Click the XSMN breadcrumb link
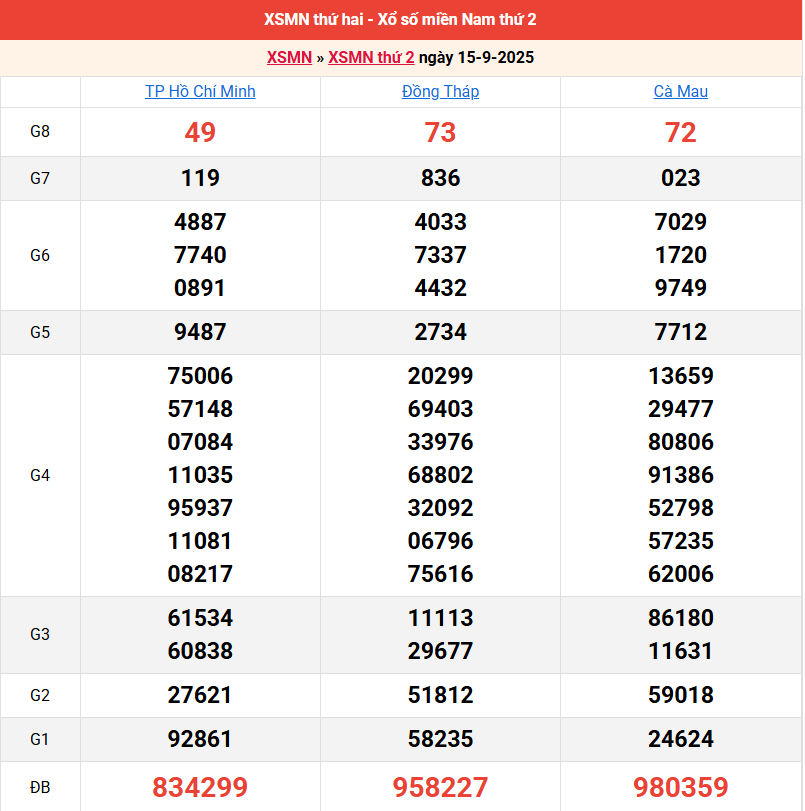The image size is (805, 811). coord(289,58)
